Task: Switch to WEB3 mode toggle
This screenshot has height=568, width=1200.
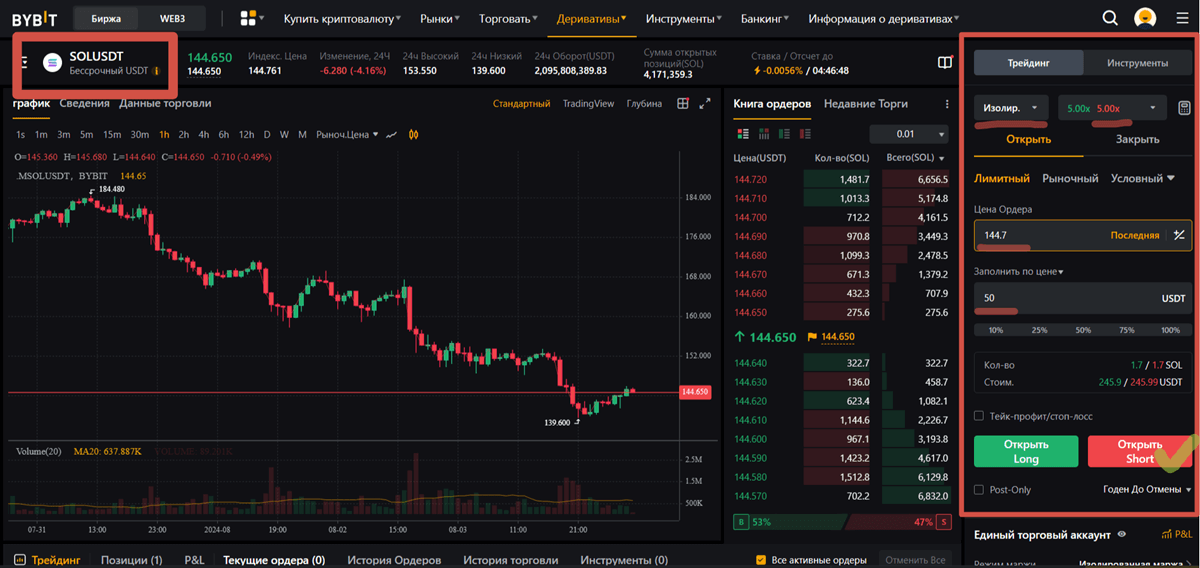Action: point(172,18)
